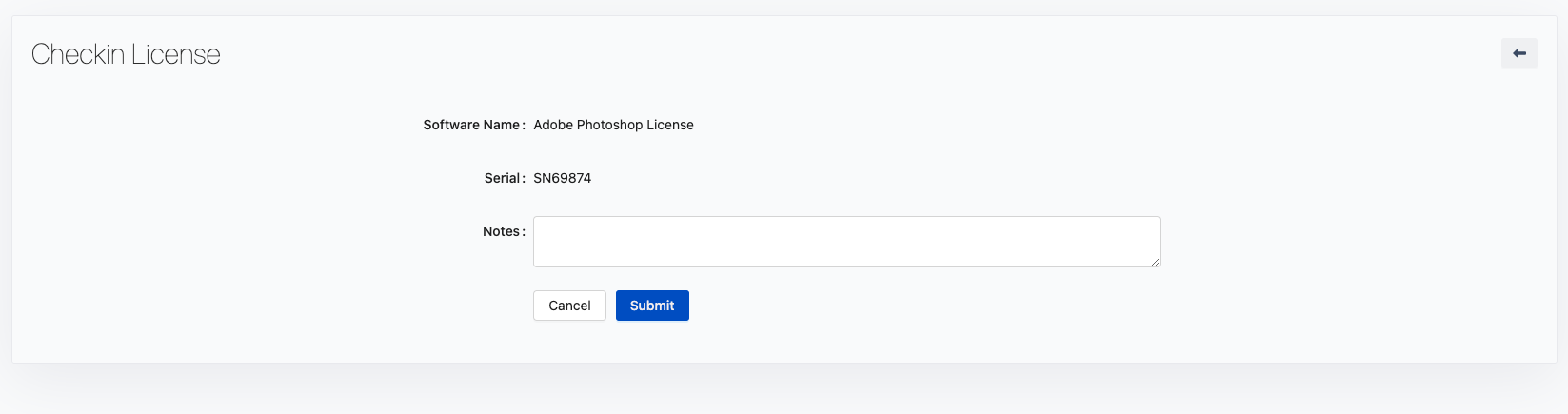Confirm checkin with the blue Submit button
Screen dimensions: 1568x414
click(652, 306)
